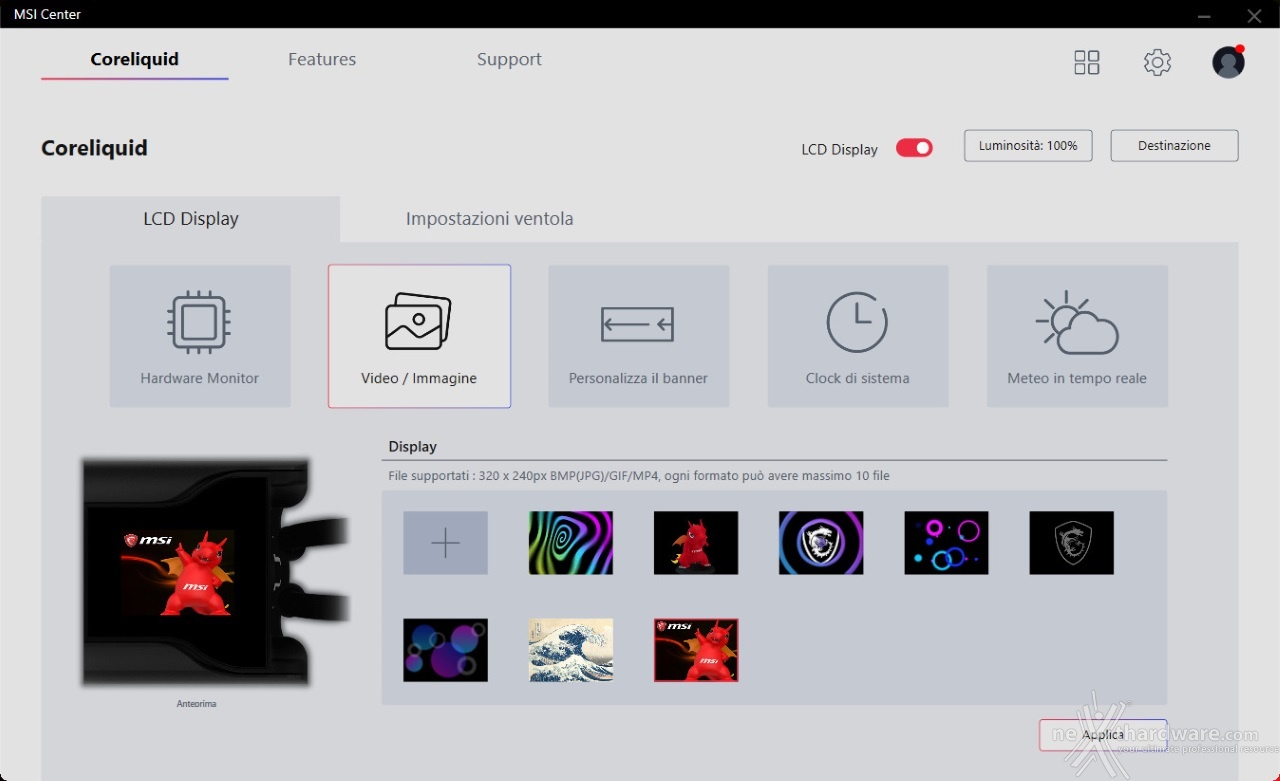Image resolution: width=1280 pixels, height=781 pixels.
Task: Click the Applica button
Action: [1103, 735]
